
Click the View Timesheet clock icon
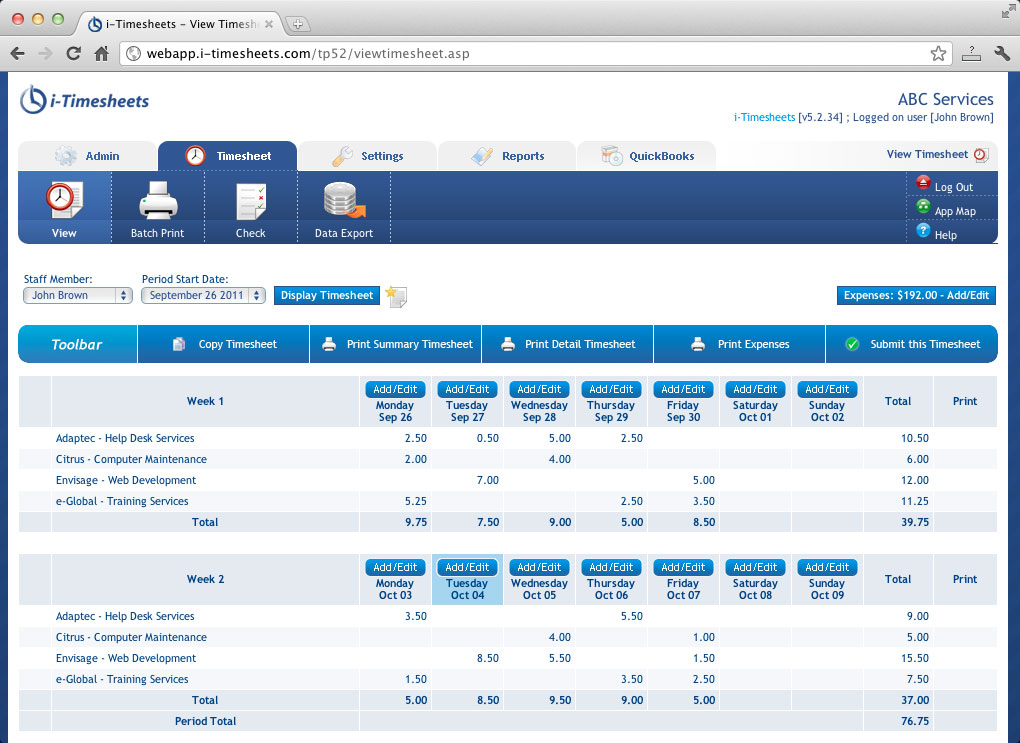pos(981,155)
